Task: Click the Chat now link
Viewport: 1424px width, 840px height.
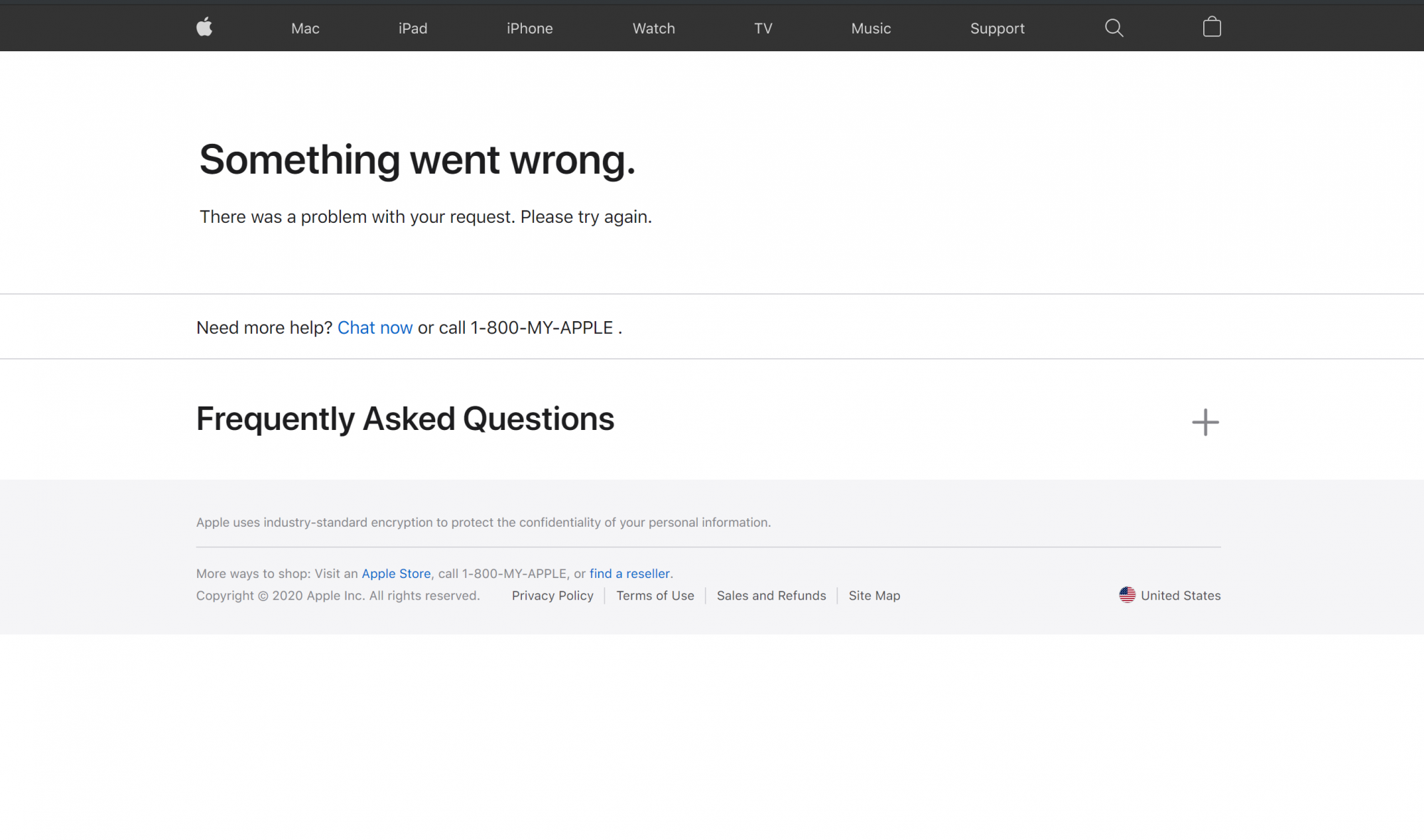Action: click(375, 327)
